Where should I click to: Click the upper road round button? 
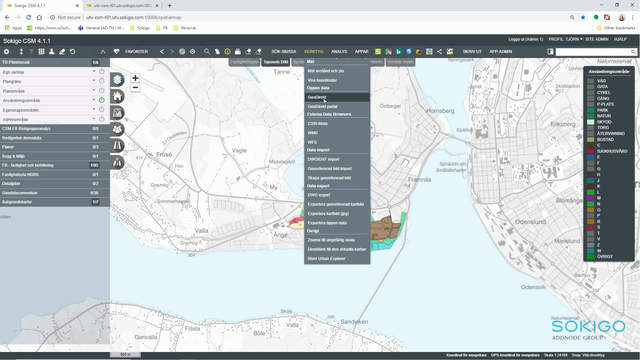pyautogui.click(x=117, y=146)
